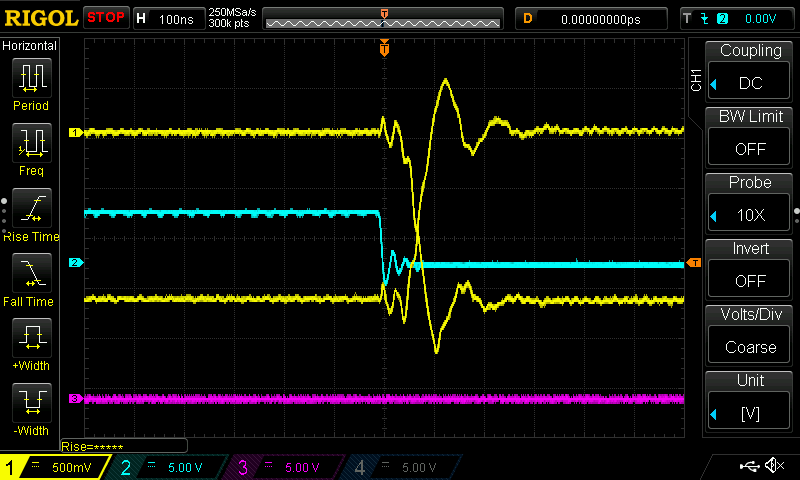This screenshot has width=800, height=480.
Task: Click the trigger source channel 2 badge
Action: click(722, 19)
